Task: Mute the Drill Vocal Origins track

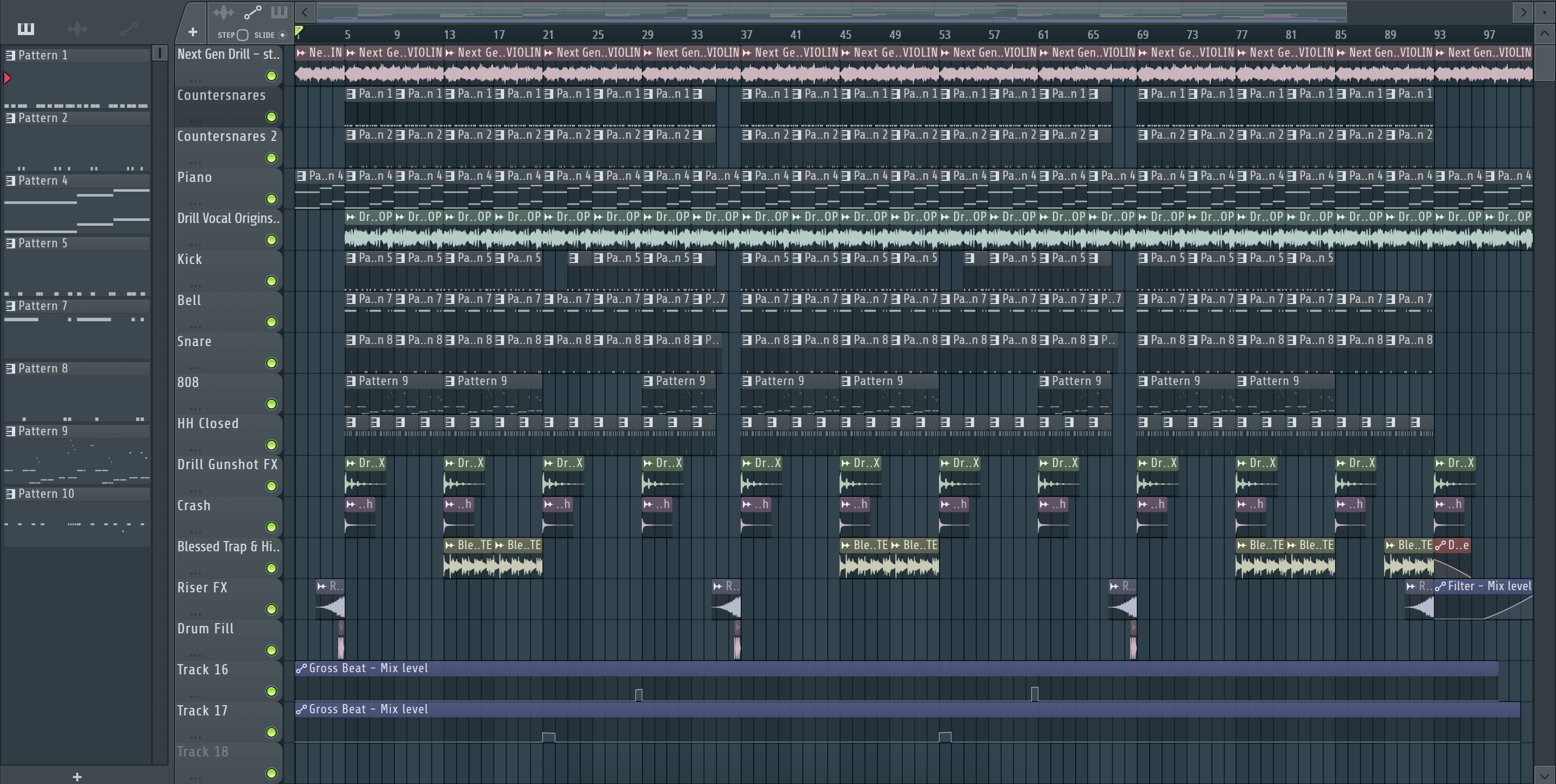Action: (271, 240)
